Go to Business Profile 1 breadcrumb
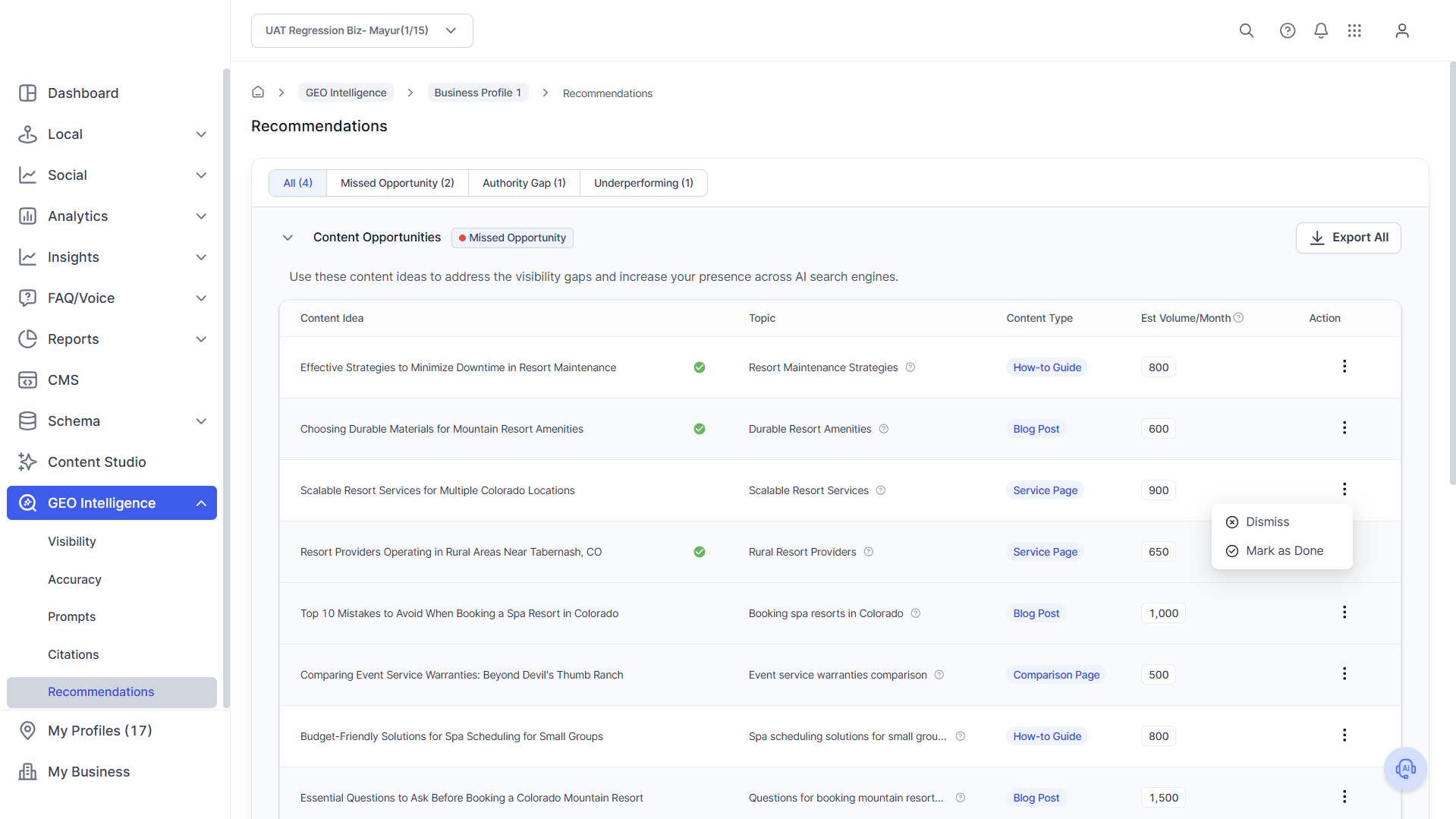 coord(477,93)
